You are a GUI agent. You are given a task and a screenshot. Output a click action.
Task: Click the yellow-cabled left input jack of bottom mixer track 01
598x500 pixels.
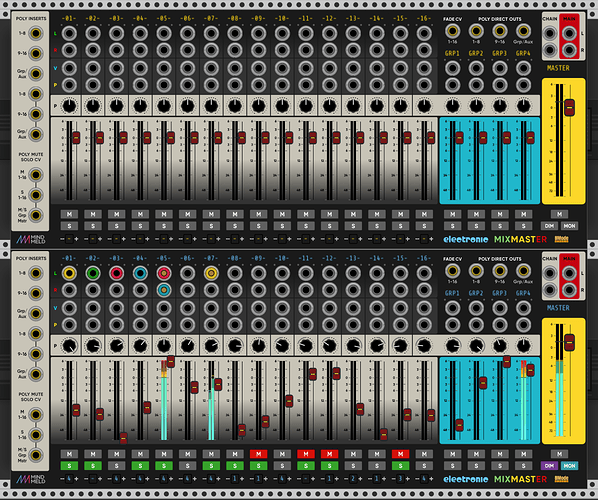(69, 273)
